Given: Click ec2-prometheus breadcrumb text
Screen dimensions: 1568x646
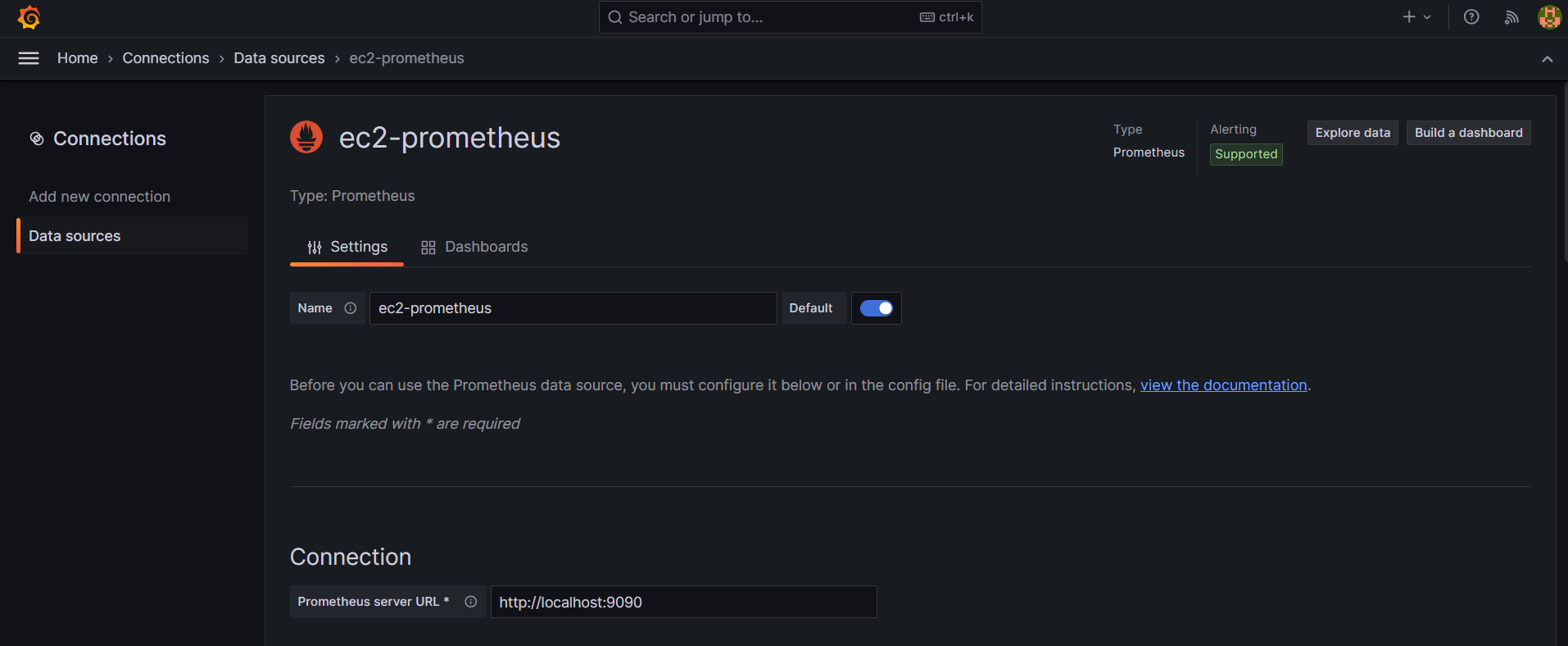Looking at the screenshot, I should click(406, 58).
